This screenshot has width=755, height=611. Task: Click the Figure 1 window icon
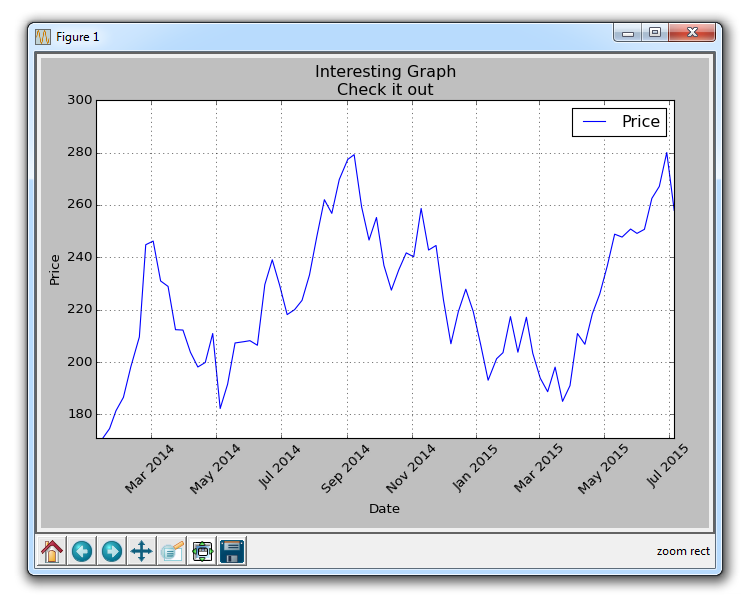43,37
